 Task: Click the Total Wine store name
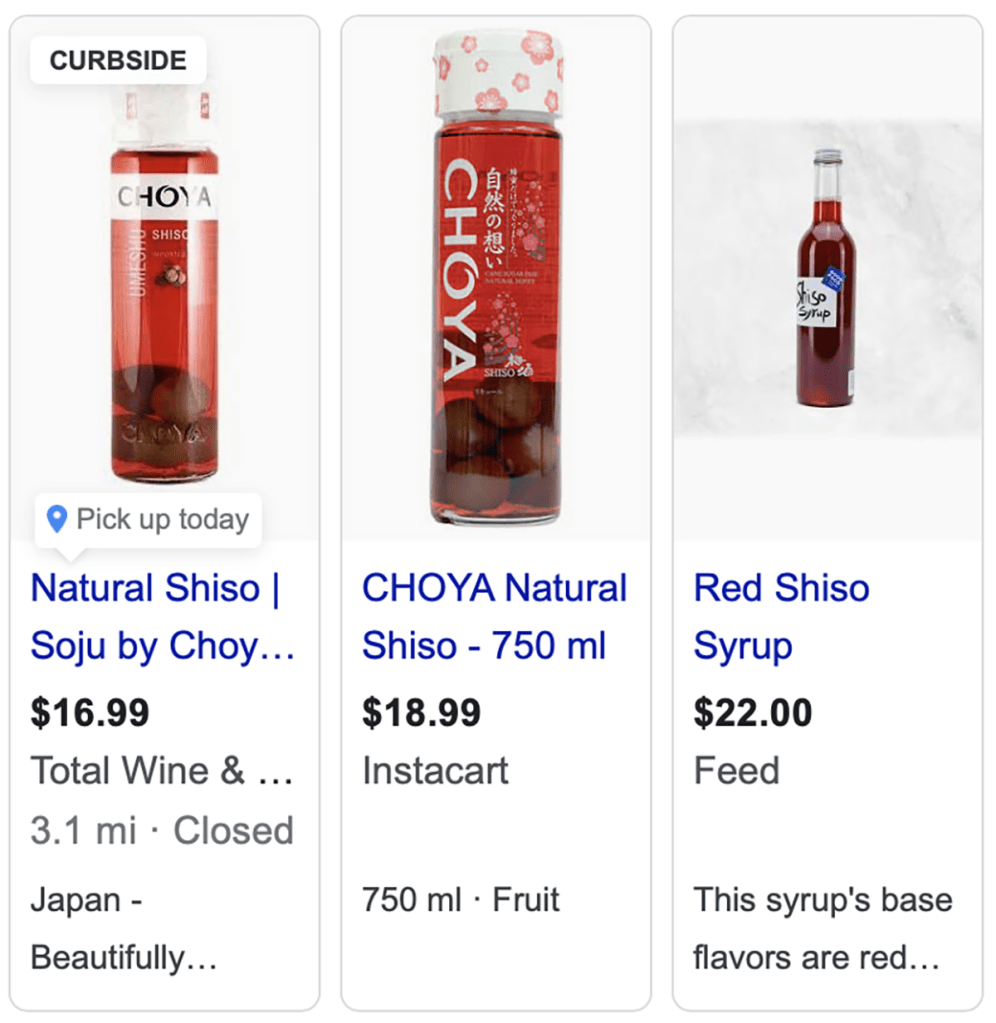pos(162,771)
